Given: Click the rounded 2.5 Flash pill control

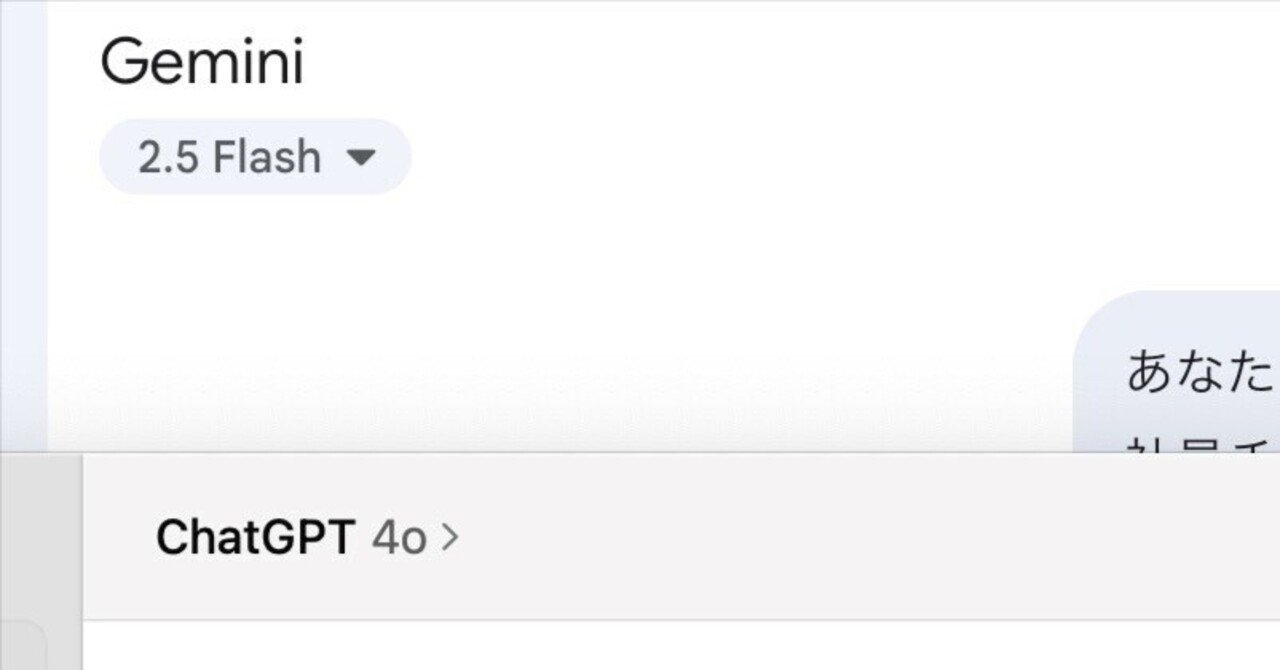Looking at the screenshot, I should point(255,156).
